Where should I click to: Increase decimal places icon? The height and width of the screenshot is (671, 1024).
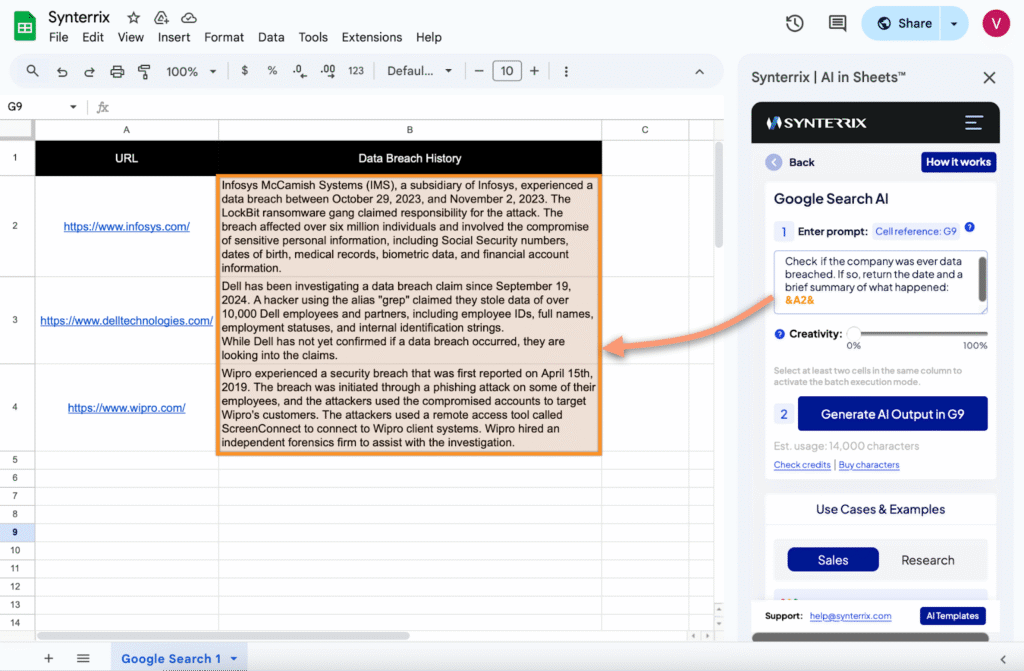328,71
